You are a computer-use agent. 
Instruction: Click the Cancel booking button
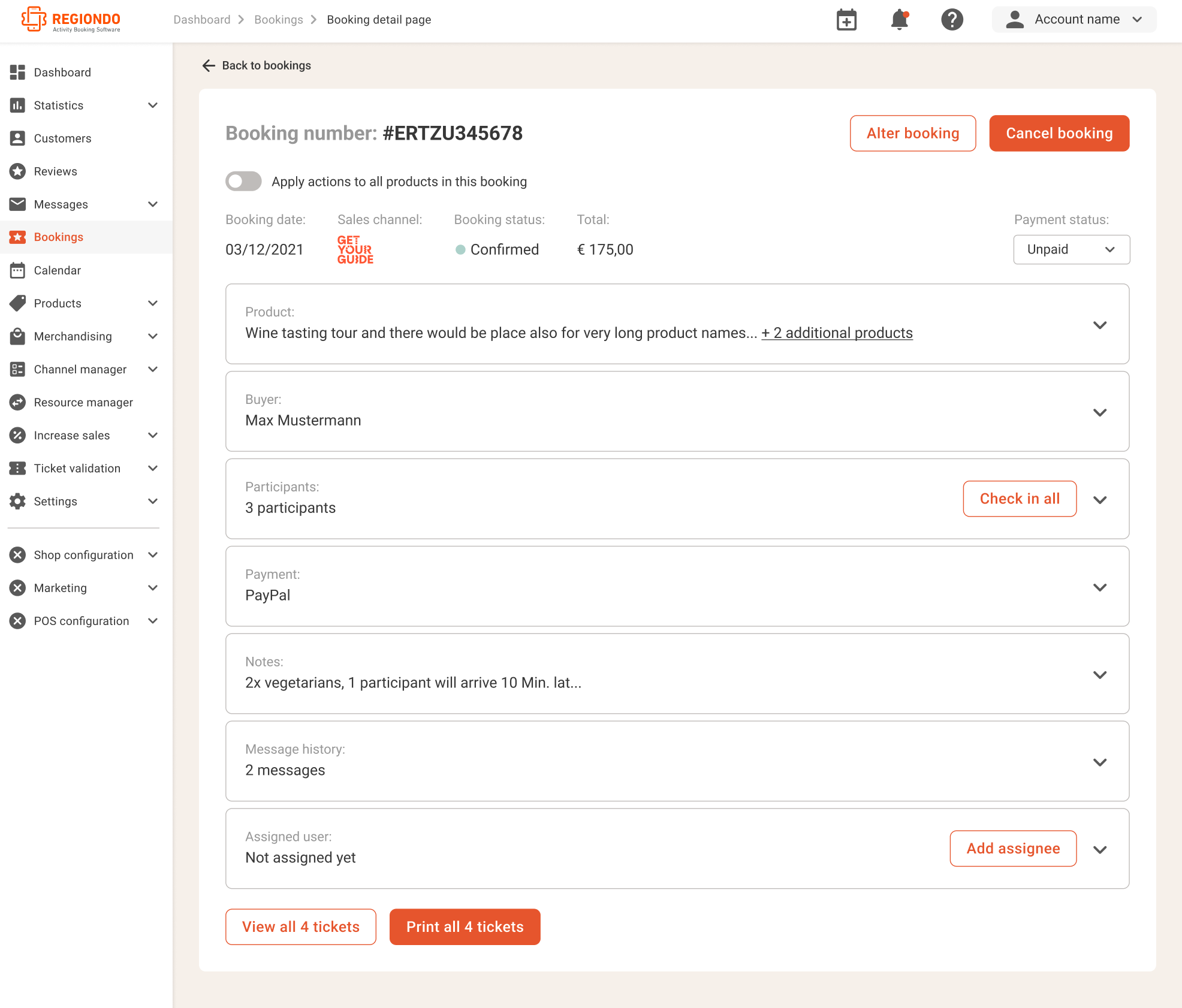point(1059,133)
